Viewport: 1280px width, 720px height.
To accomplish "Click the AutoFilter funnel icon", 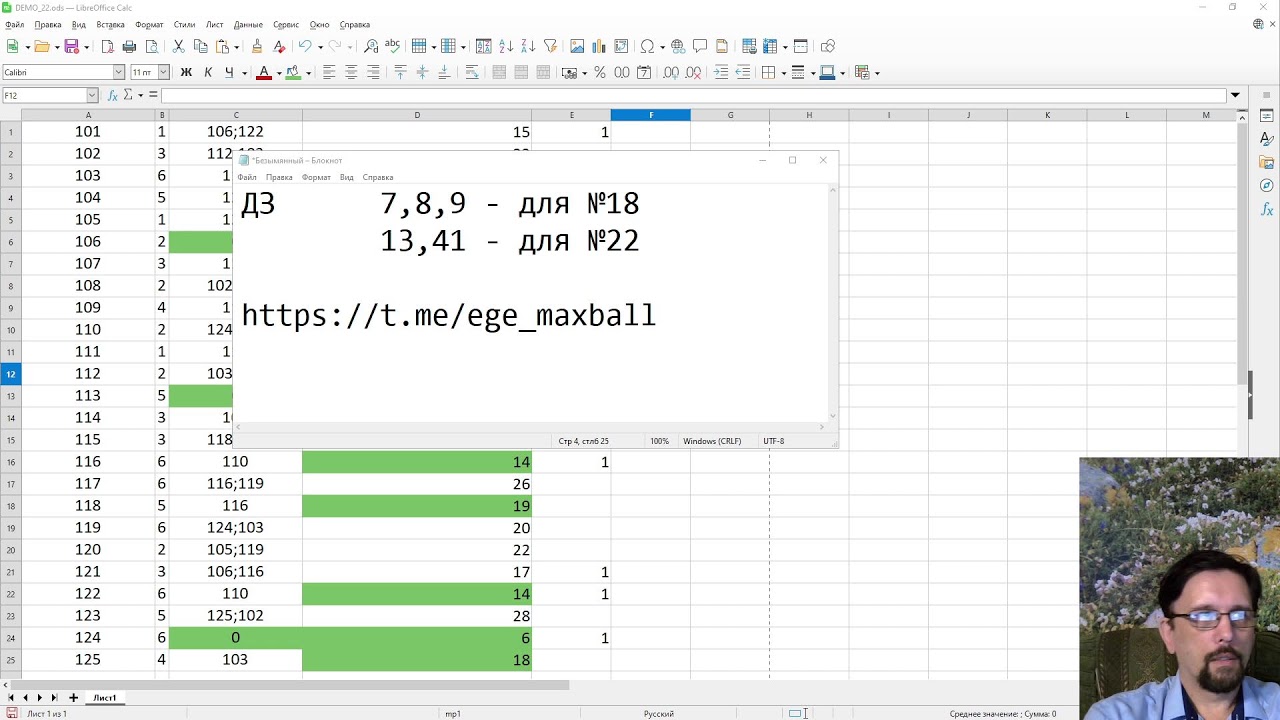I will point(549,46).
